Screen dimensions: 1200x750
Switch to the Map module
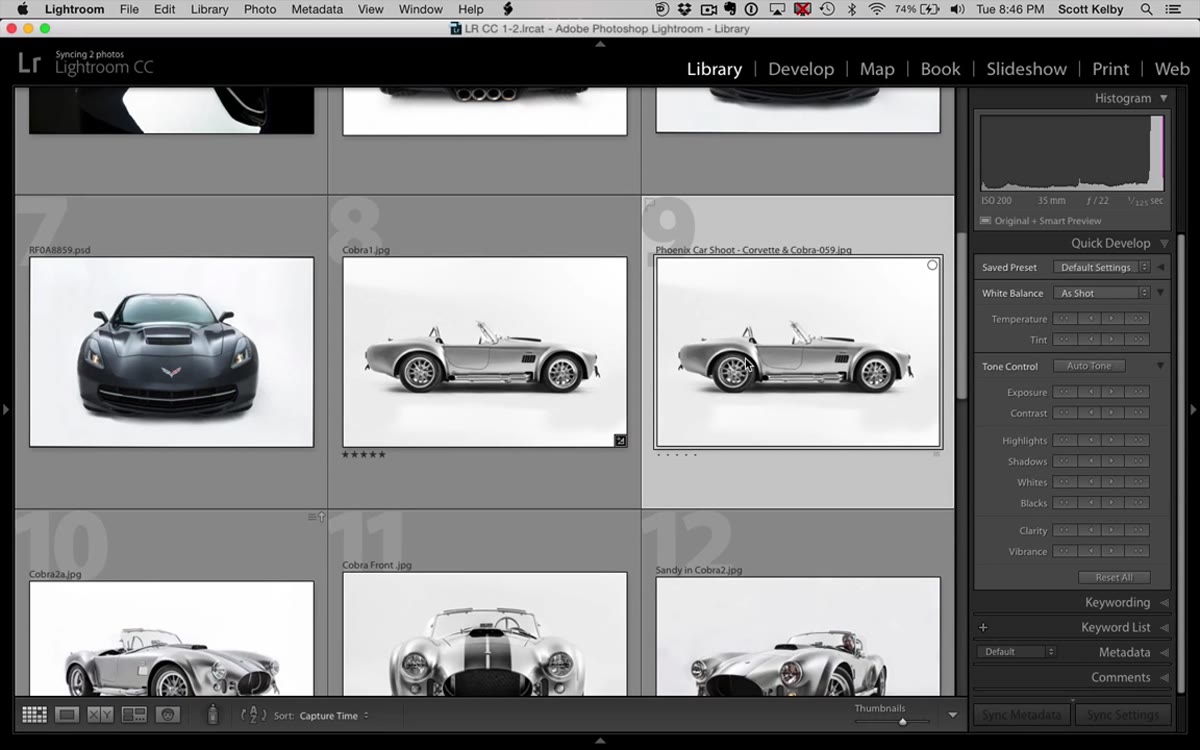point(877,69)
